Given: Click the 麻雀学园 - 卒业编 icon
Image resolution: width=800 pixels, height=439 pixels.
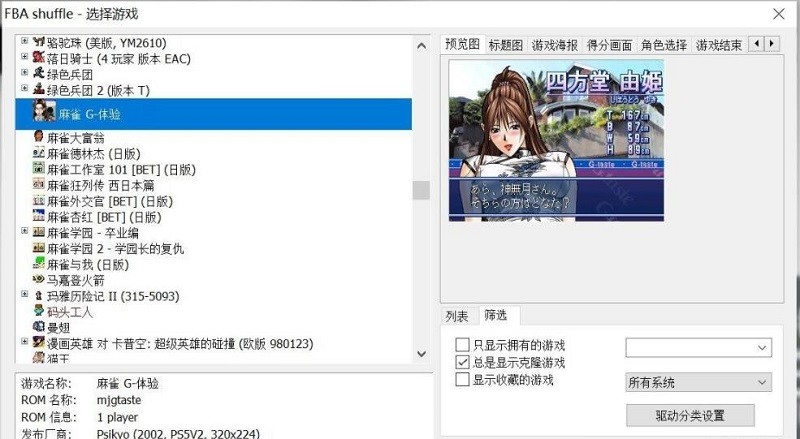Looking at the screenshot, I should pyautogui.click(x=39, y=232).
